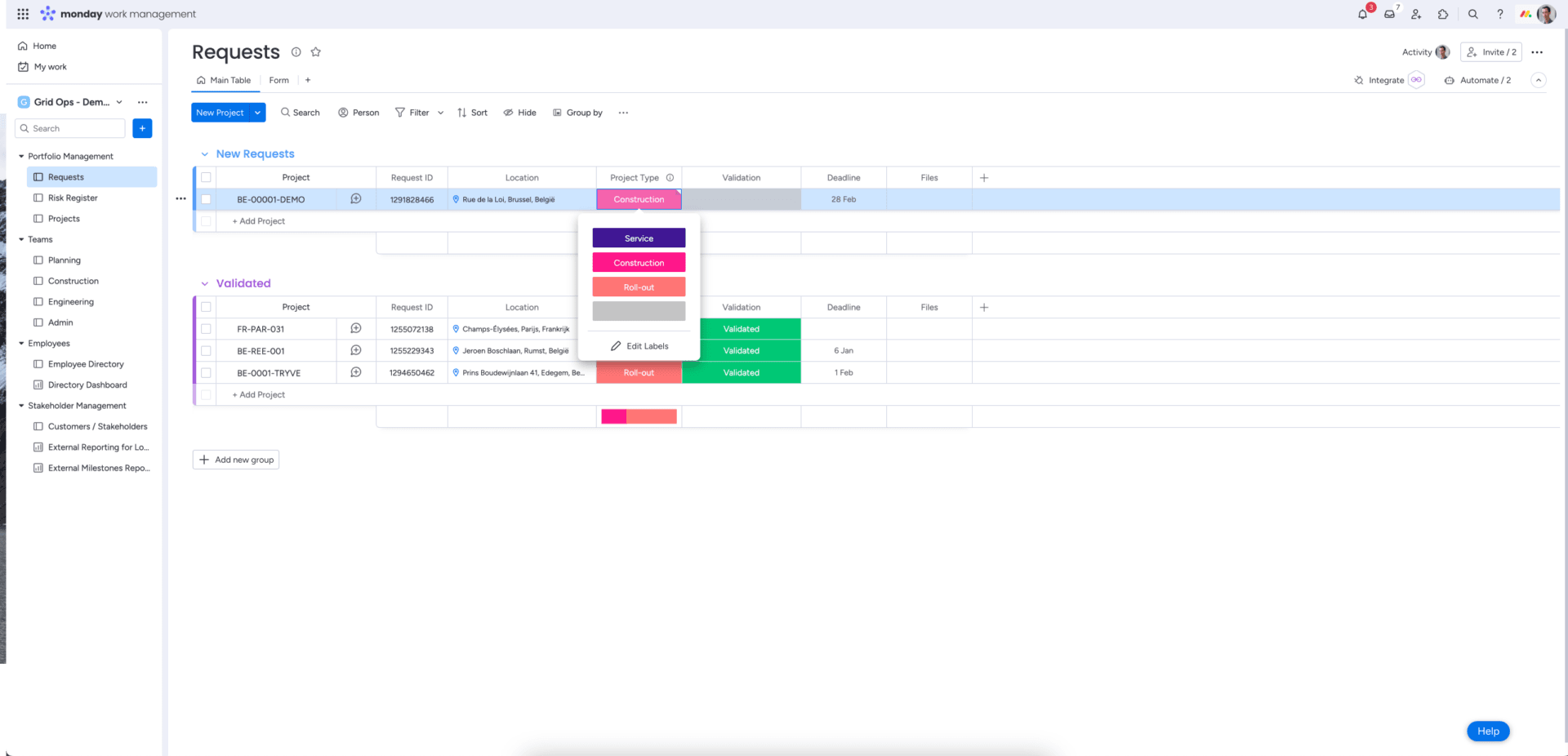
Task: Click the Project Type column info icon
Action: [x=670, y=177]
